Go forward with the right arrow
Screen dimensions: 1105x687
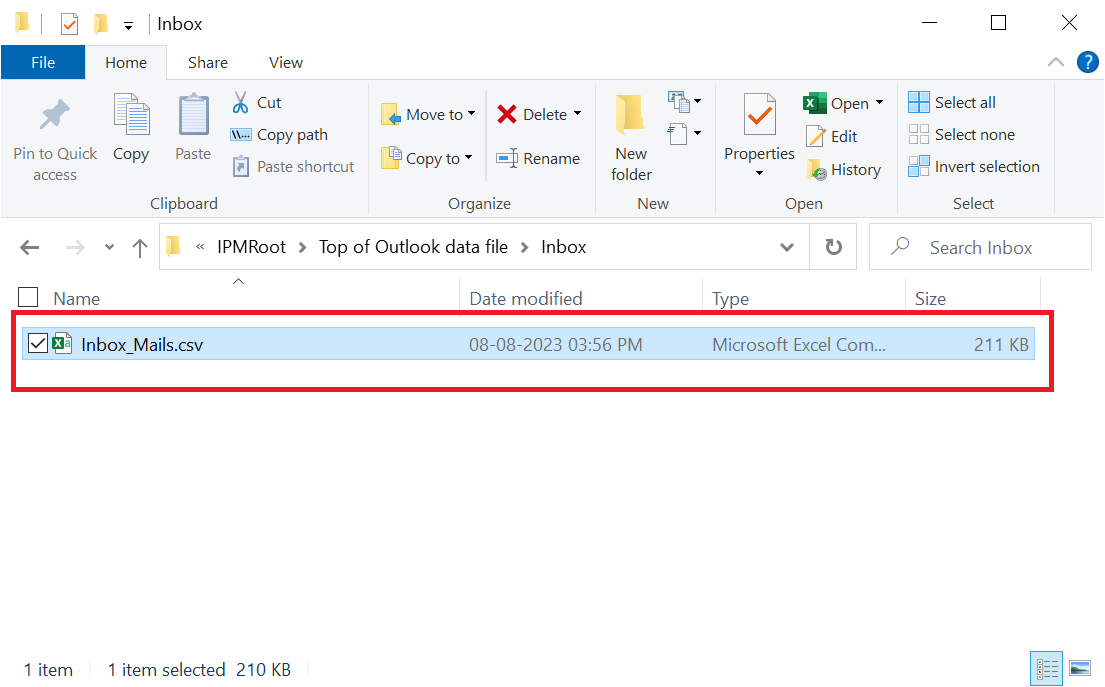click(75, 247)
